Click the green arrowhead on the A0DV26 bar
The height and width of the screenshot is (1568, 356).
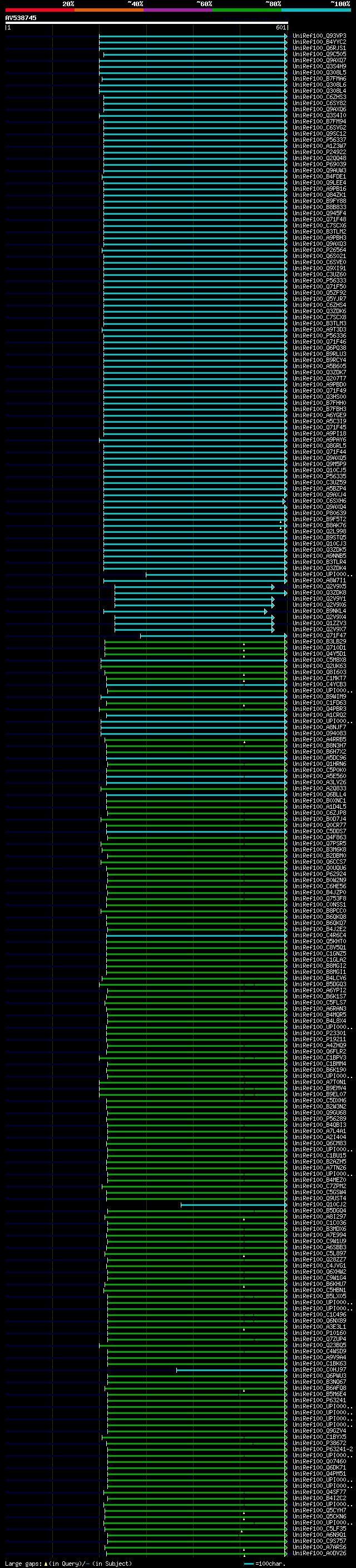286,1554
